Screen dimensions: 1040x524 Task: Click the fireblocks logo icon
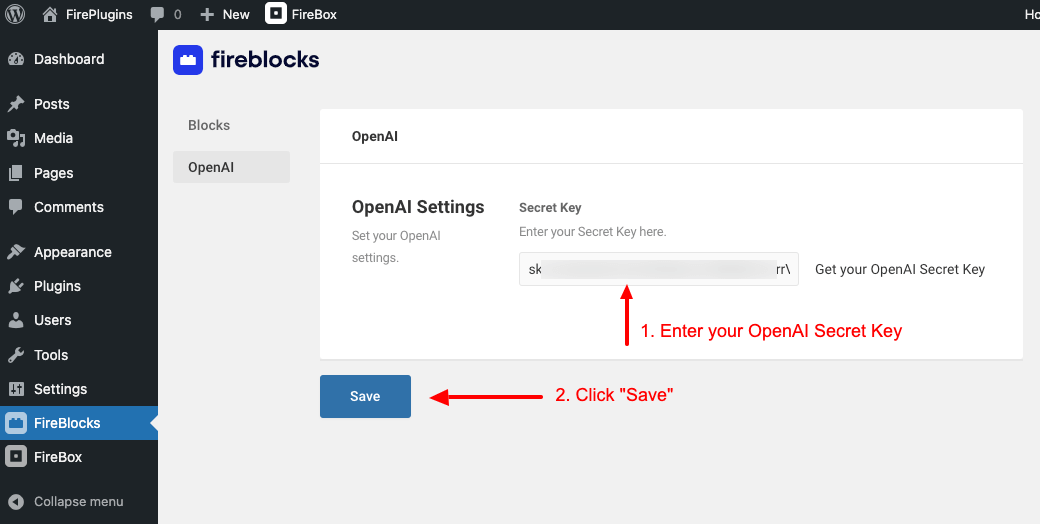(x=188, y=60)
